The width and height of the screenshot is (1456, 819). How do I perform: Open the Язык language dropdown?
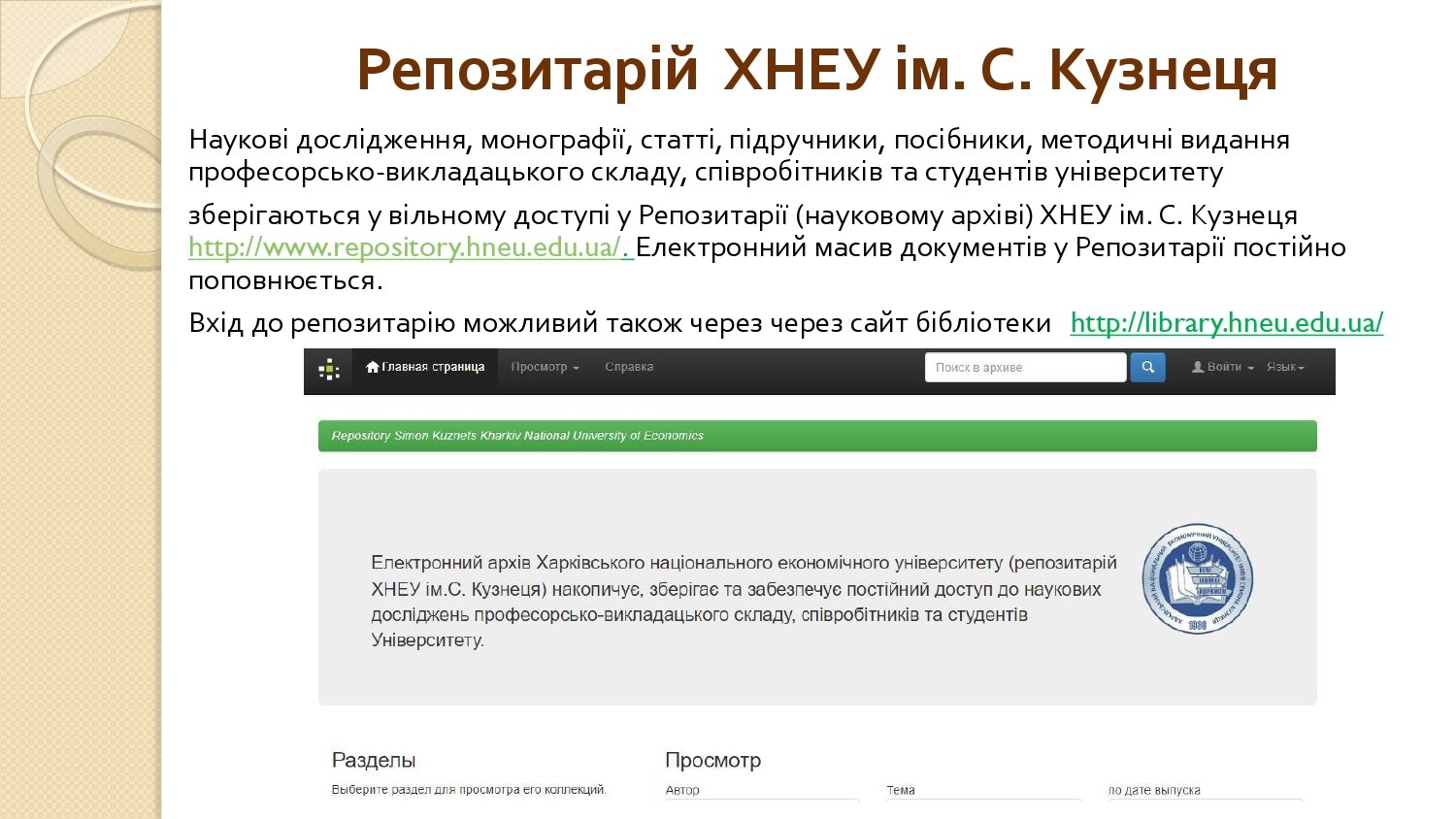[1285, 368]
